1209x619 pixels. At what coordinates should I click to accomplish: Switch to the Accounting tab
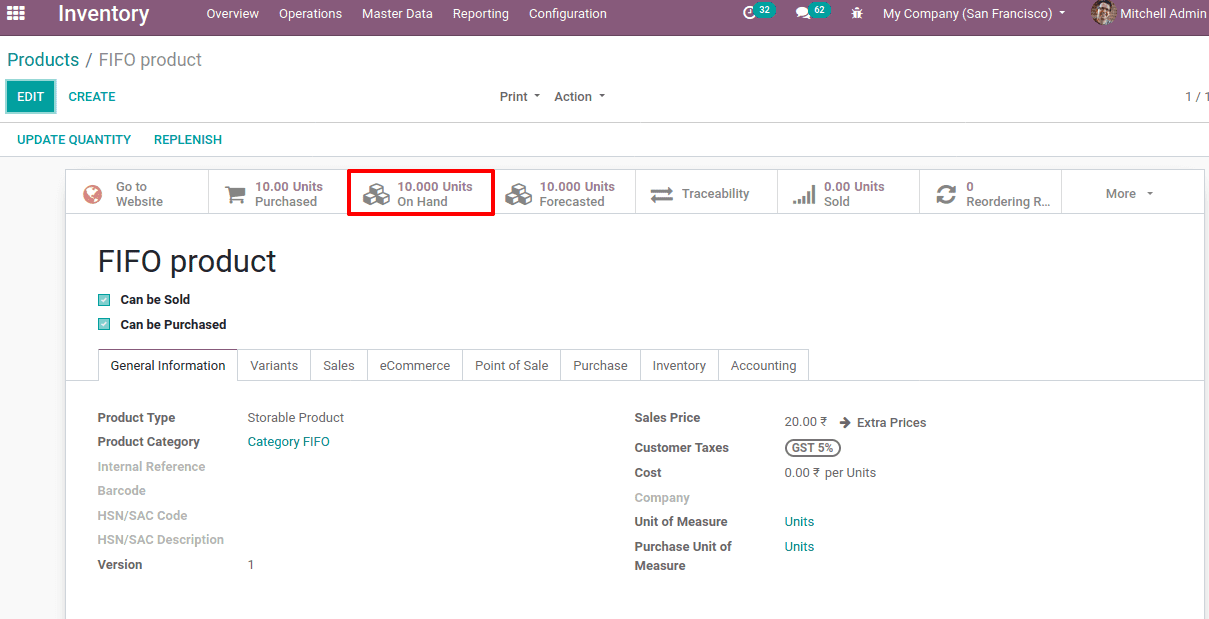pyautogui.click(x=763, y=366)
